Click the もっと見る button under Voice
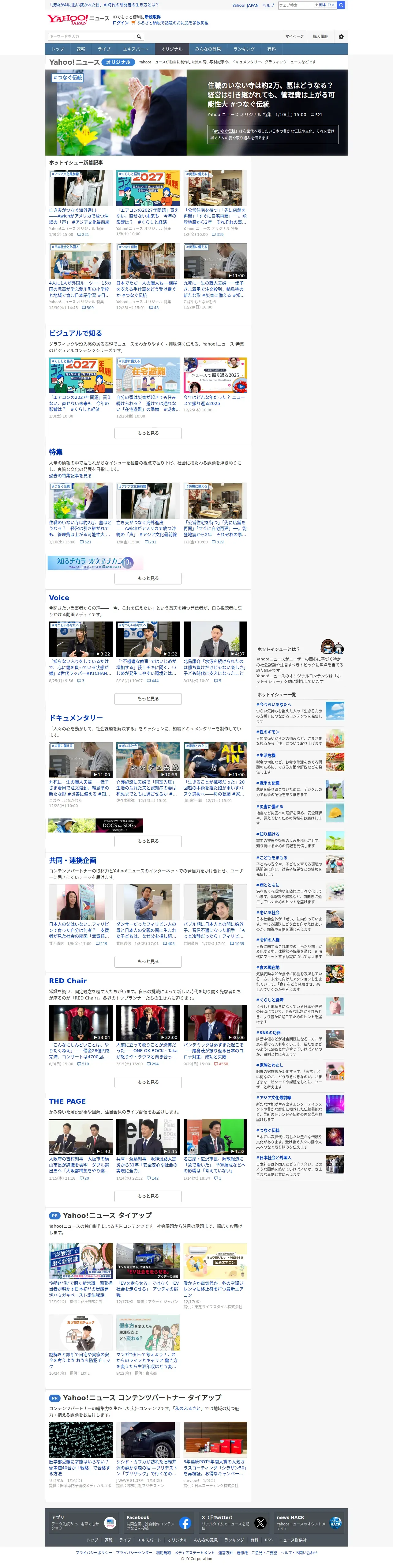The width and height of the screenshot is (393, 1568). (x=148, y=699)
